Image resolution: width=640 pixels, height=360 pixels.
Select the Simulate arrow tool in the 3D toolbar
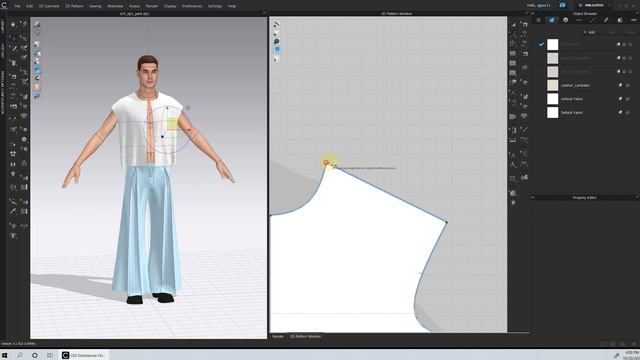pos(13,24)
